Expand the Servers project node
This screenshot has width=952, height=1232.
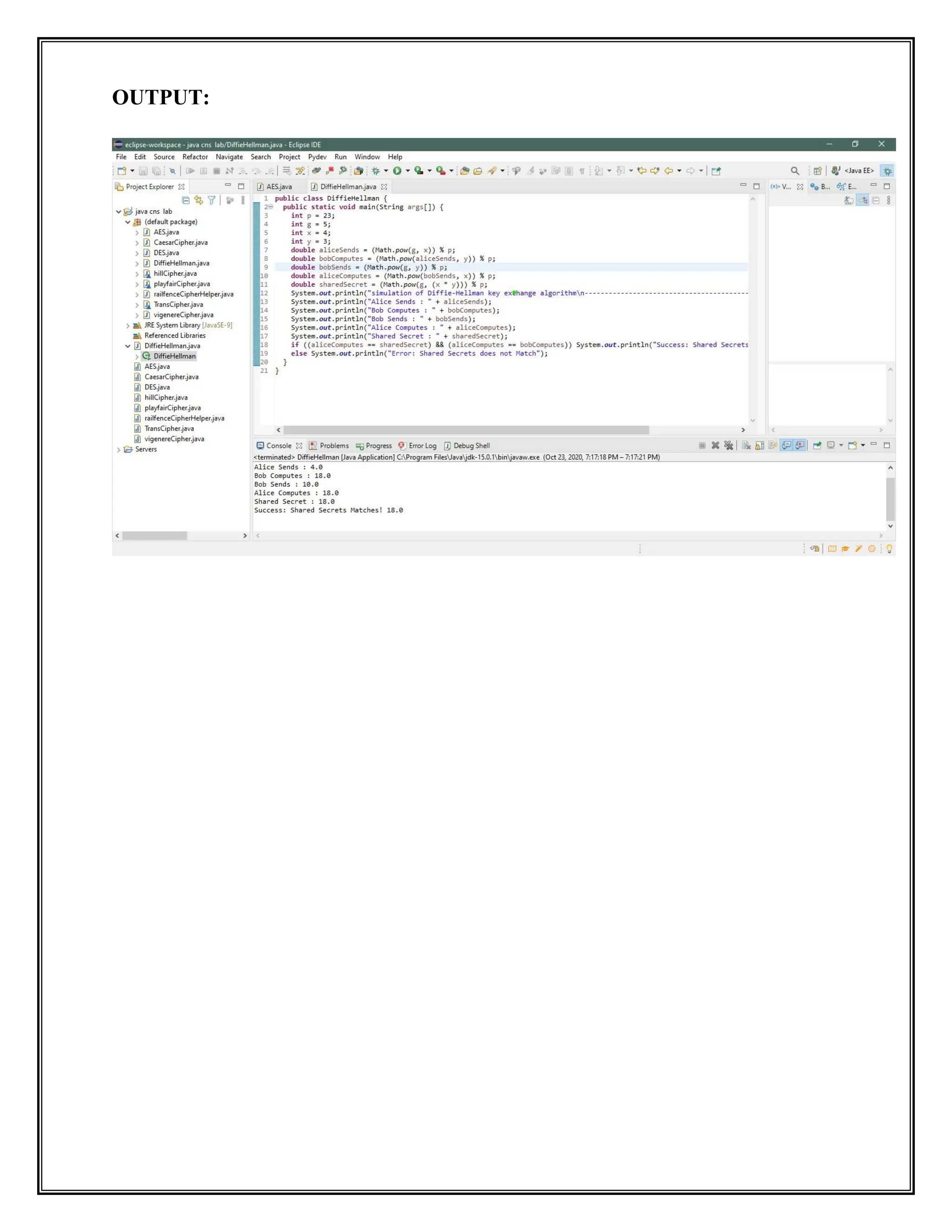119,450
